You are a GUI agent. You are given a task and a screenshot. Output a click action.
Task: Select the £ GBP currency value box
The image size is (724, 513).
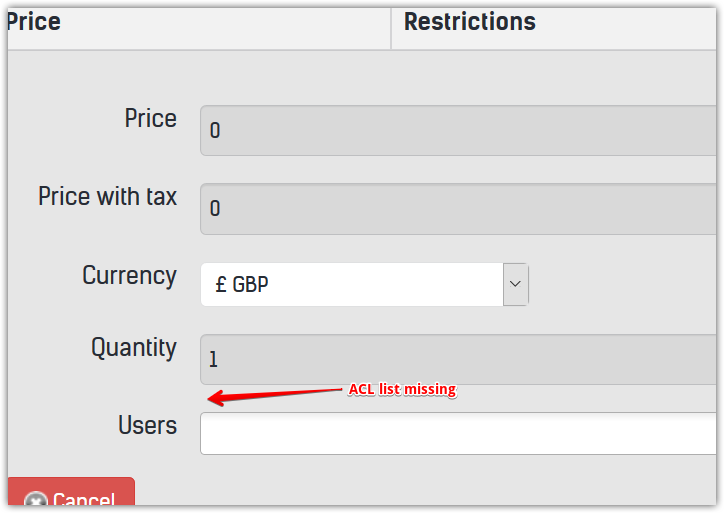351,284
